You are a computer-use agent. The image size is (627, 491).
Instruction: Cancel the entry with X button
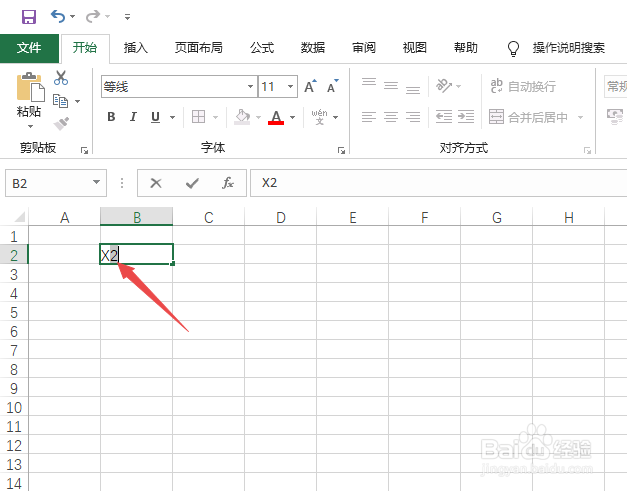pos(156,183)
